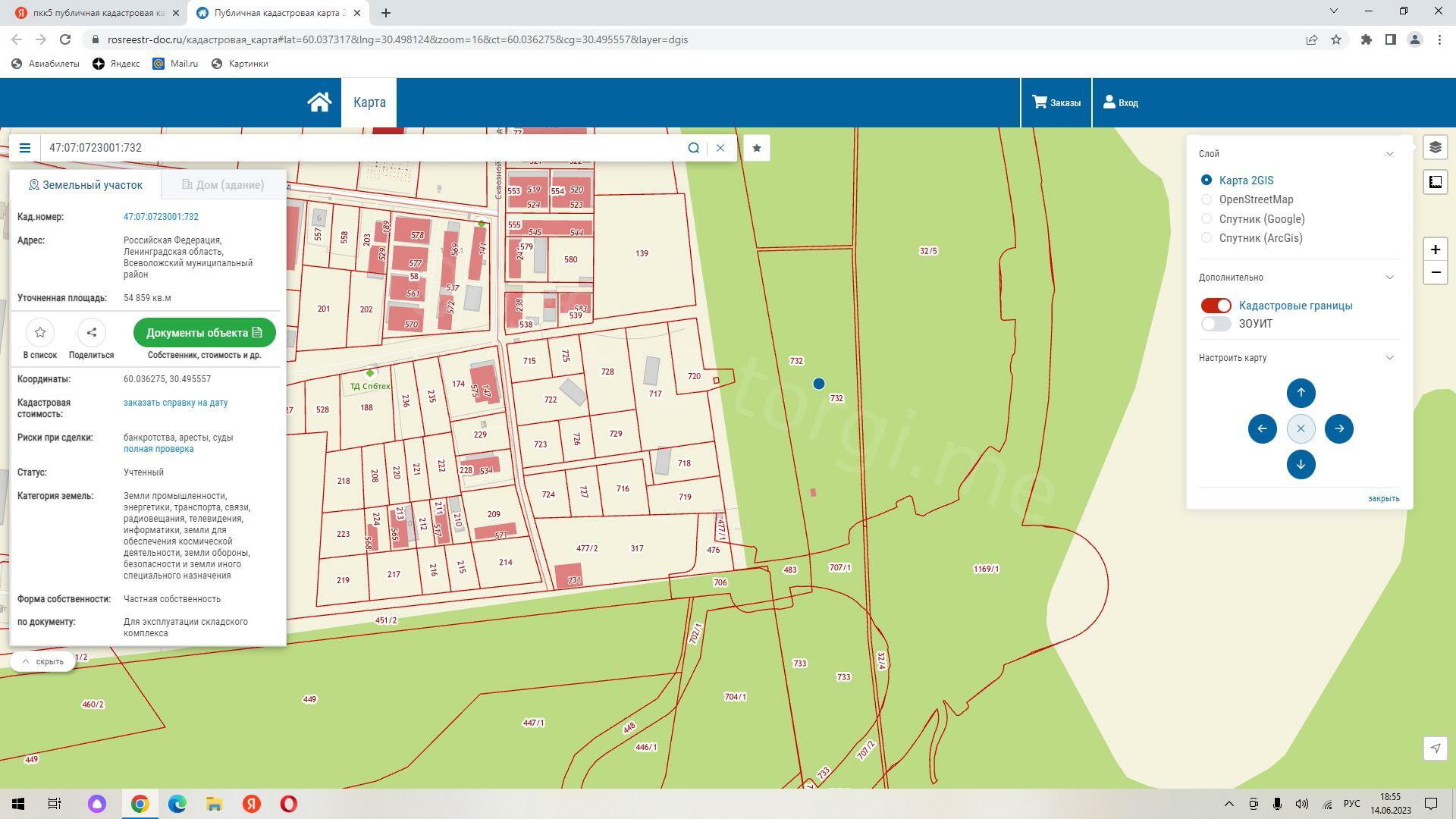Viewport: 1456px width, 819px height.
Task: Click the Документы объекта button
Action: [x=204, y=333]
